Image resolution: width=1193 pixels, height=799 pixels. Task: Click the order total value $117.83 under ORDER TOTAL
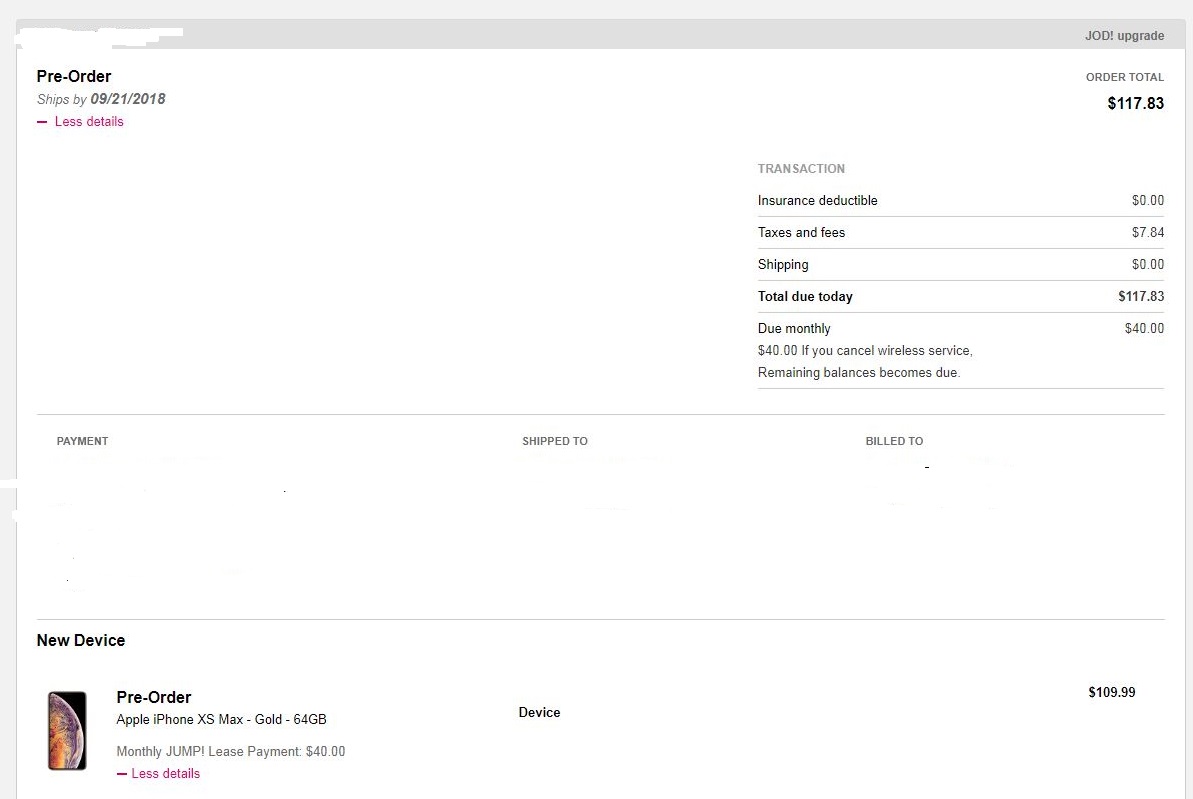(x=1135, y=103)
